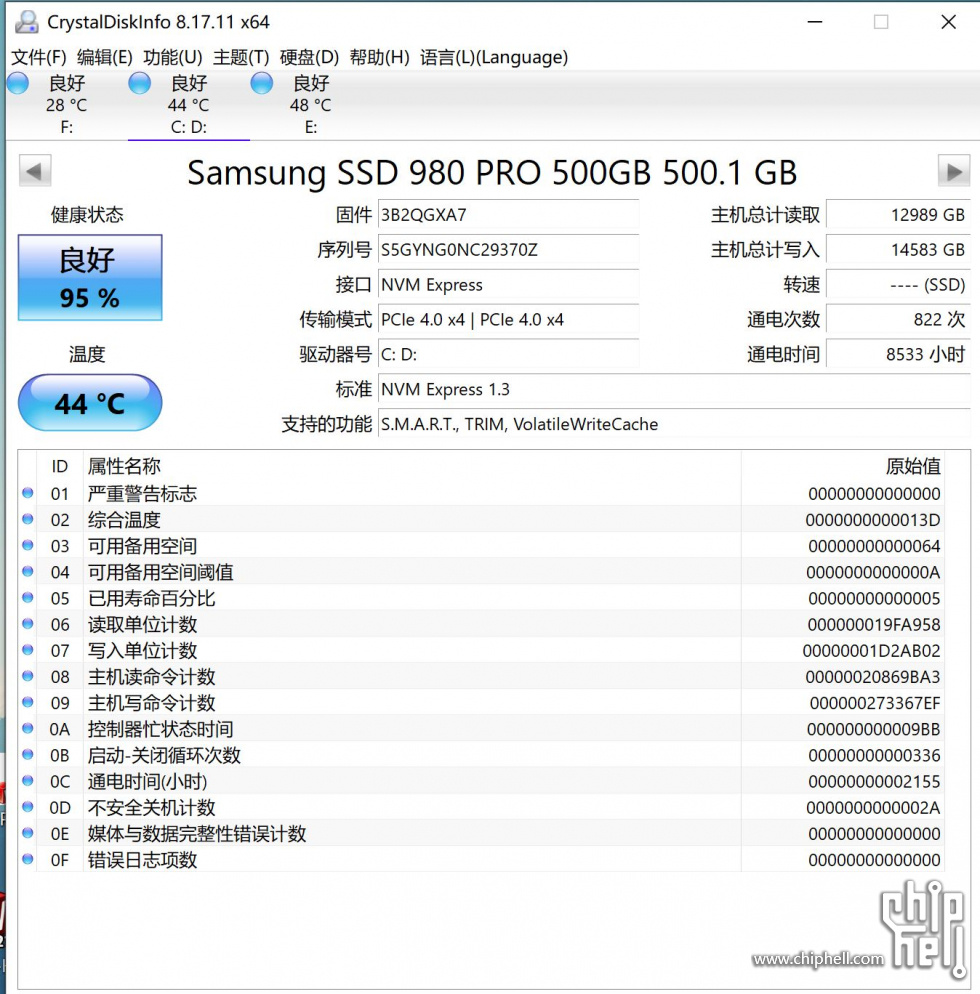The height and width of the screenshot is (994, 980).
Task: Select raw value 0000000002155
Action: 874,782
